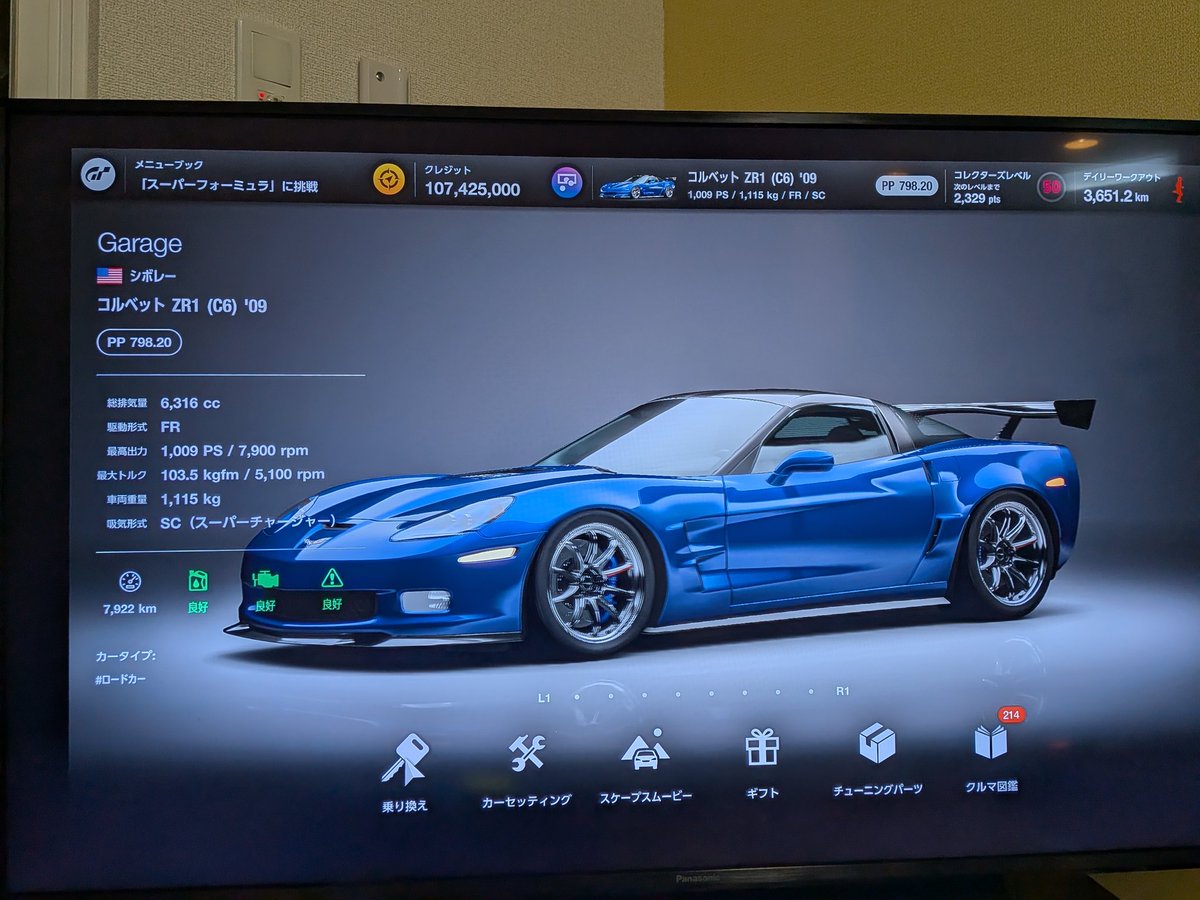Click the red 214 notification badge

tap(1011, 715)
